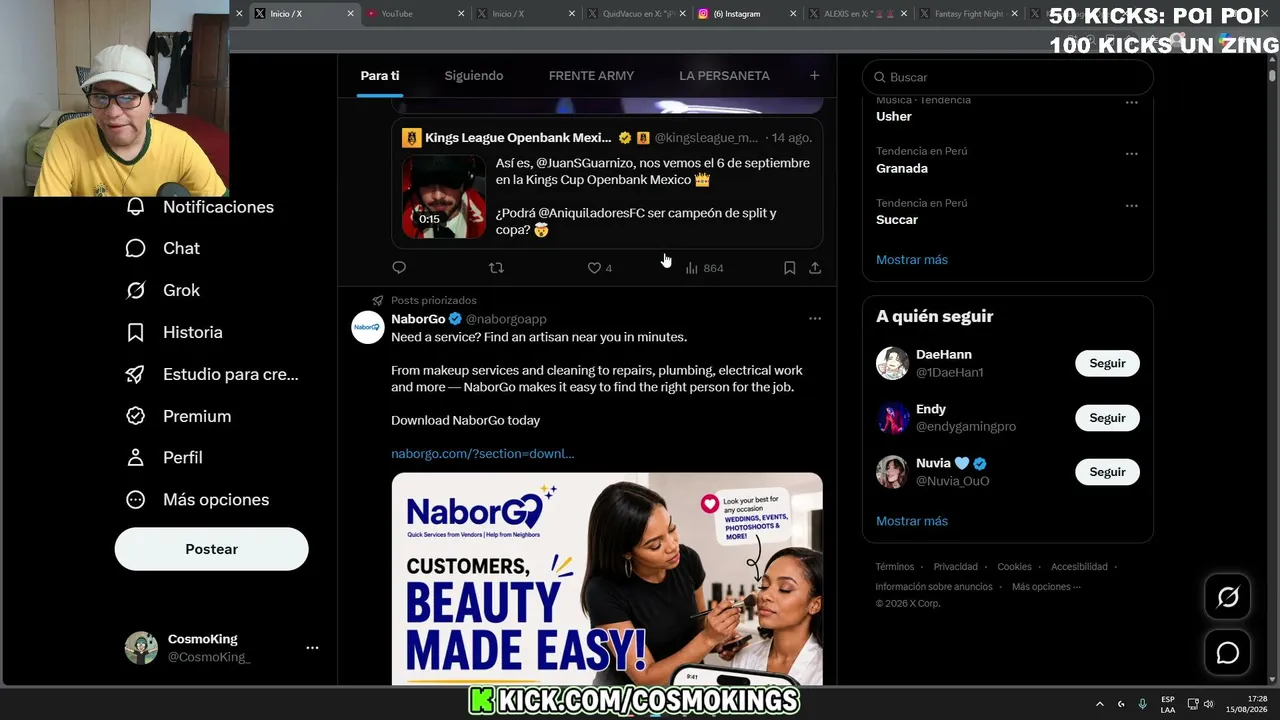View analytics showing 864 views
This screenshot has height=720, width=1280.
point(704,268)
